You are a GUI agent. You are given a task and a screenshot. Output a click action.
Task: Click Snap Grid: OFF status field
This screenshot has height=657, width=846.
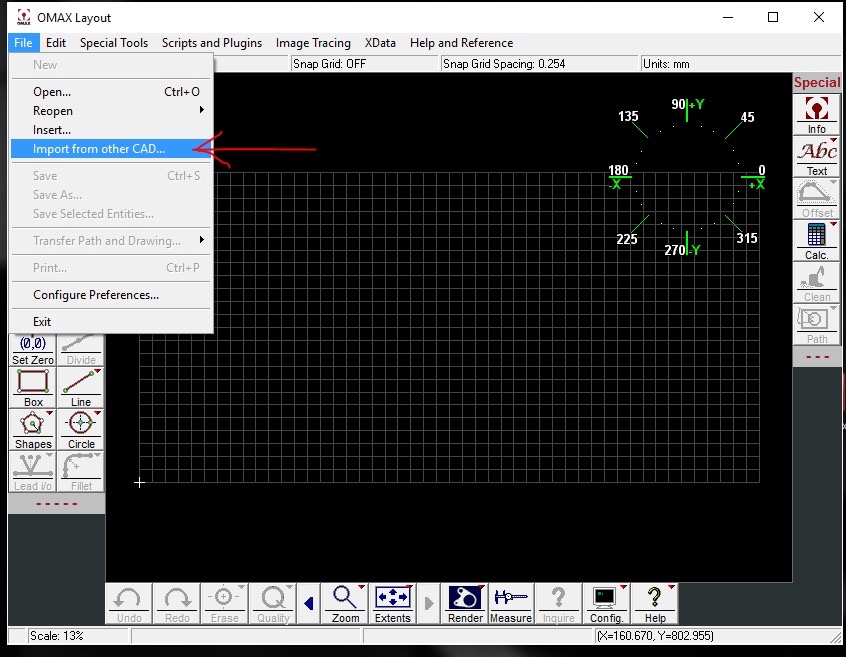click(364, 64)
